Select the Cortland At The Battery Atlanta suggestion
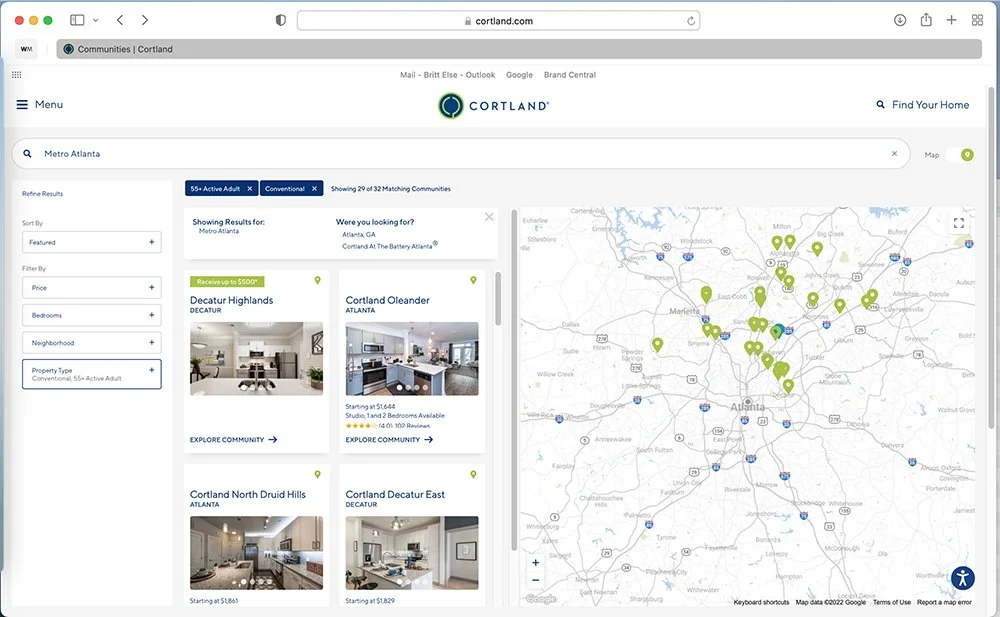This screenshot has width=1000, height=617. pos(390,246)
